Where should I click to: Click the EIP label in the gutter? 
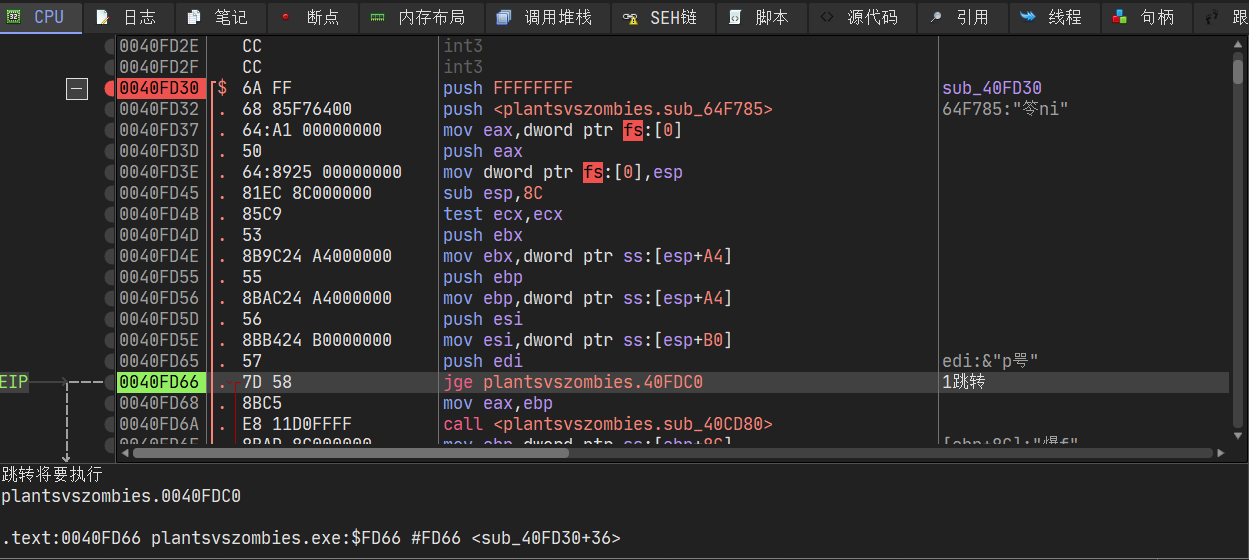15,382
